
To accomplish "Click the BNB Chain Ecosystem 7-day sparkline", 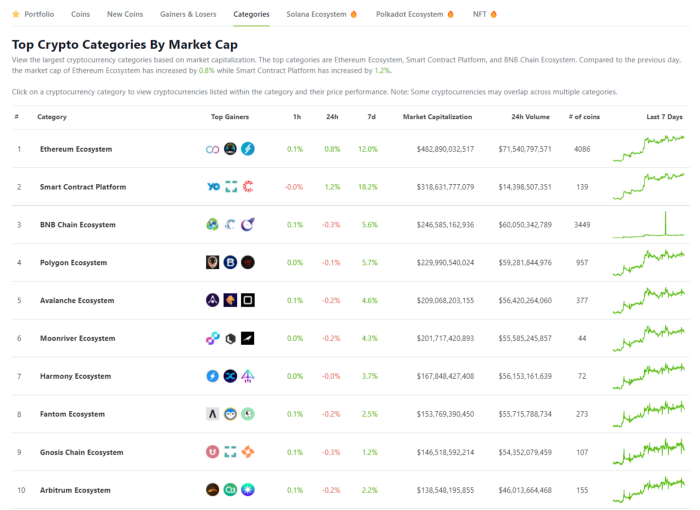I will pos(649,224).
